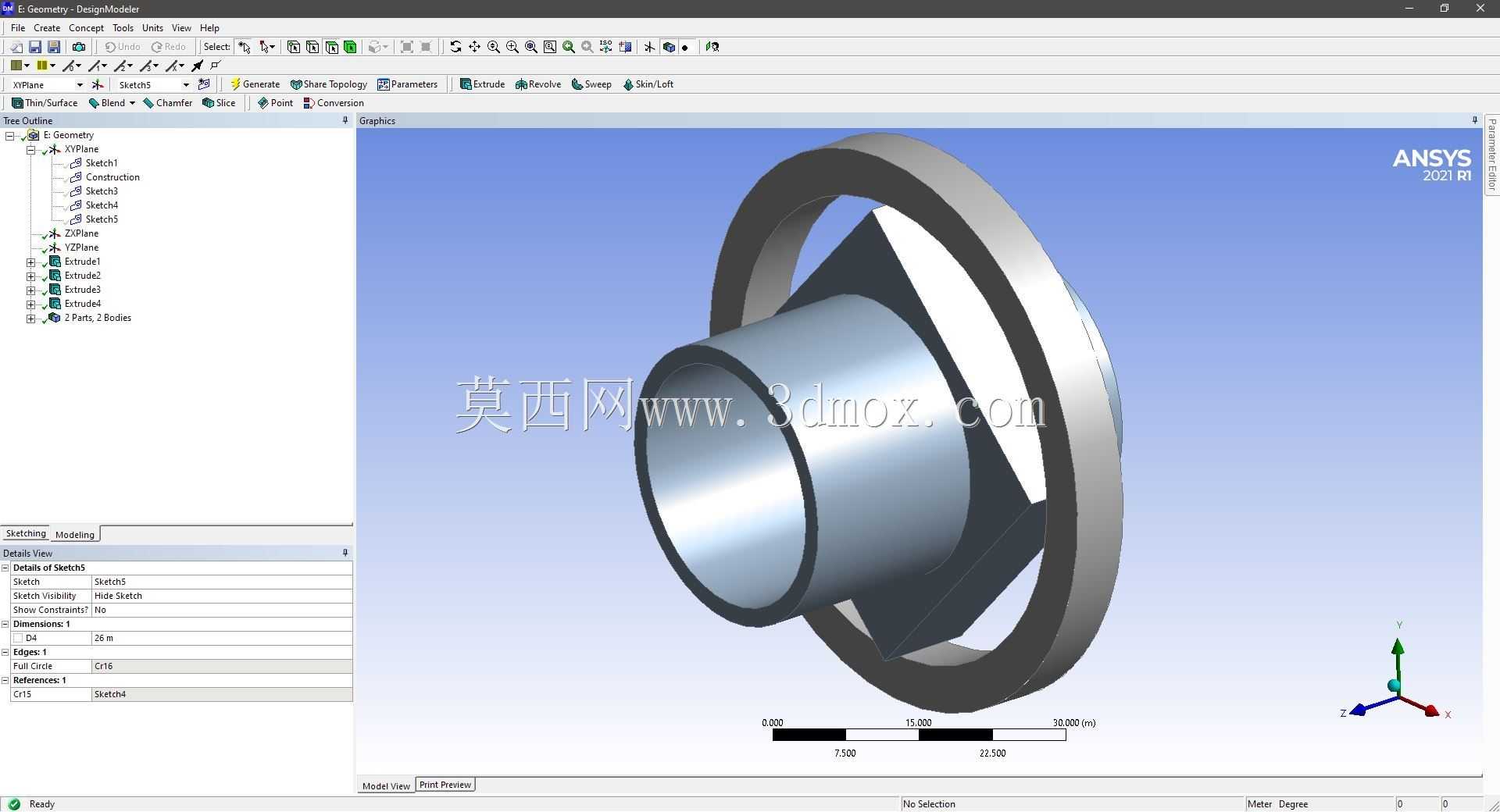
Task: Click the Look At face icon
Action: coord(712,47)
